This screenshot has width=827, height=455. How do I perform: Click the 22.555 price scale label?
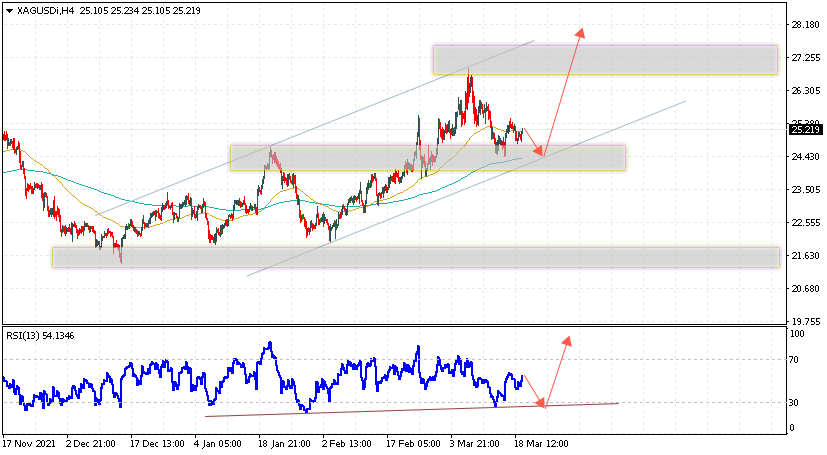pyautogui.click(x=805, y=223)
